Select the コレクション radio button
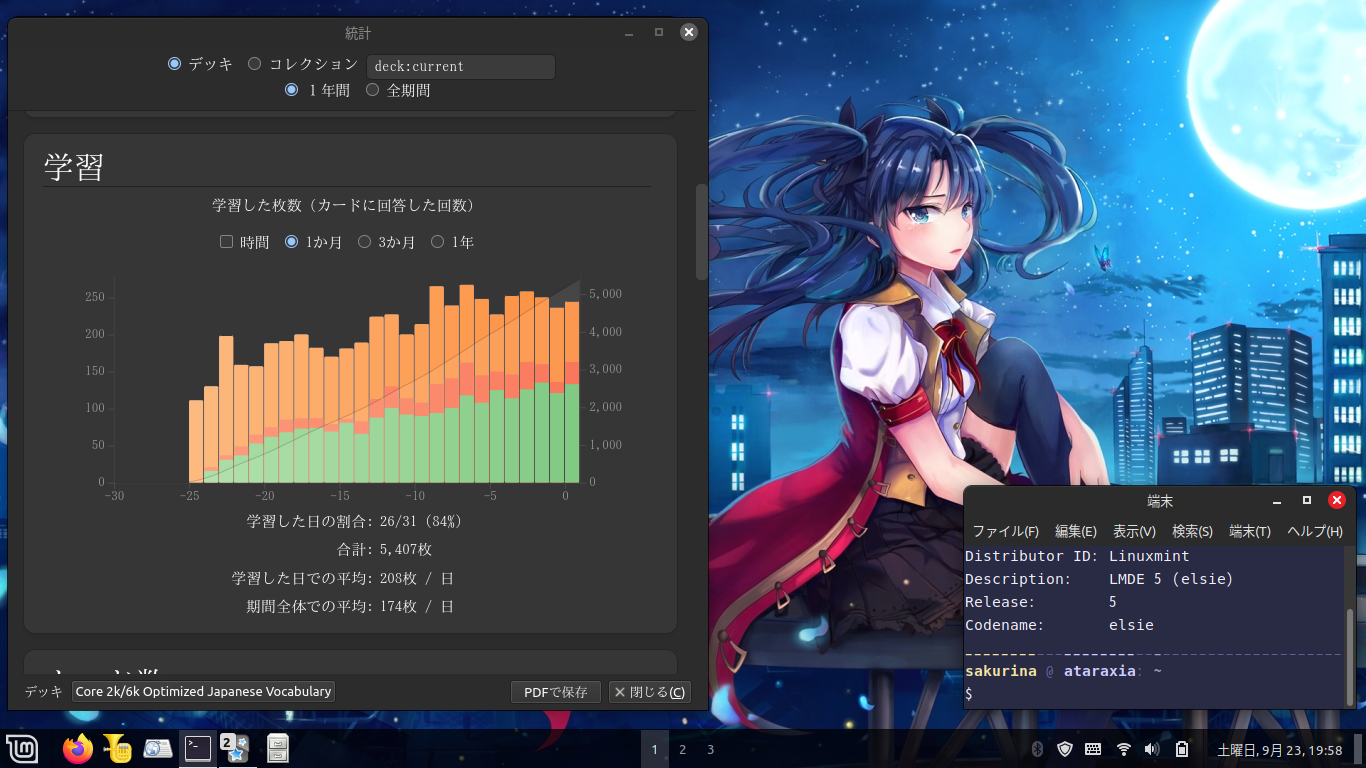 (255, 64)
